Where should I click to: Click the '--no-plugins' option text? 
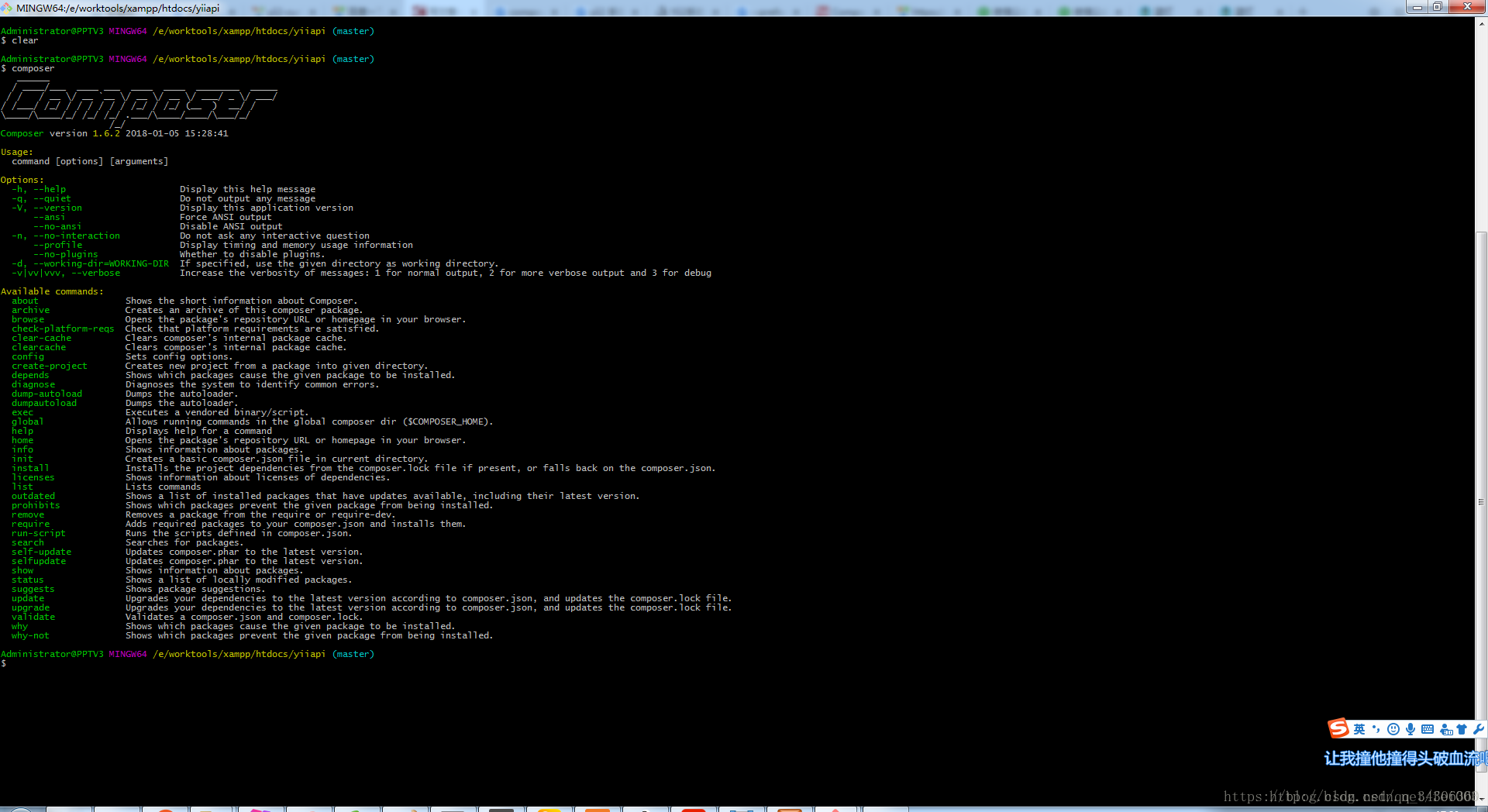66,254
